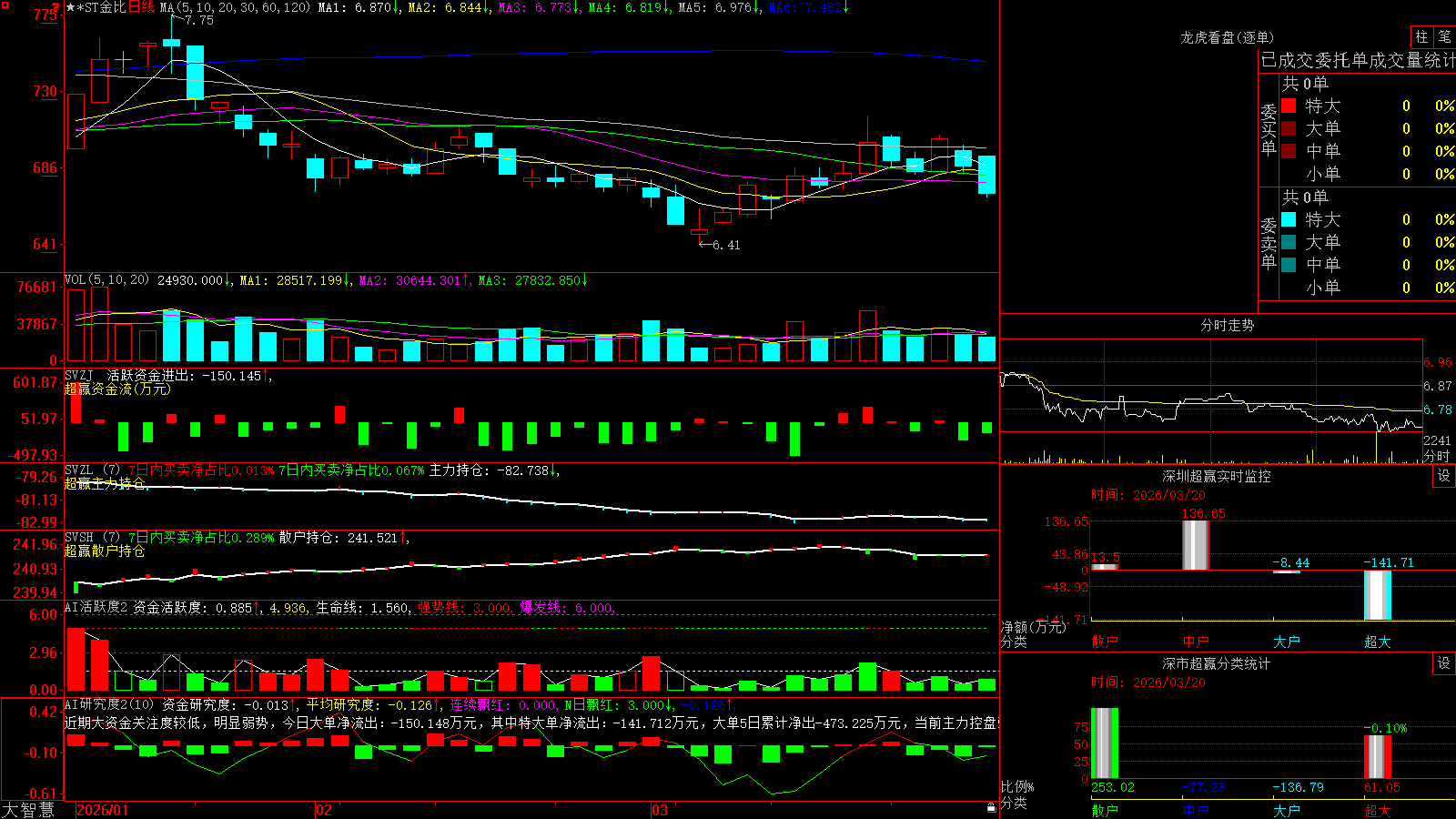This screenshot has height=819, width=1456.
Task: Click the 大智慧 logo in the bottom corner
Action: coord(28,810)
